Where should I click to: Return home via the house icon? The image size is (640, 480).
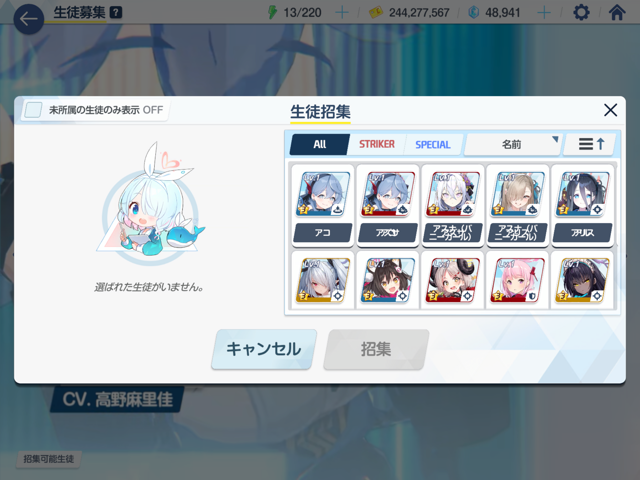[x=617, y=13]
